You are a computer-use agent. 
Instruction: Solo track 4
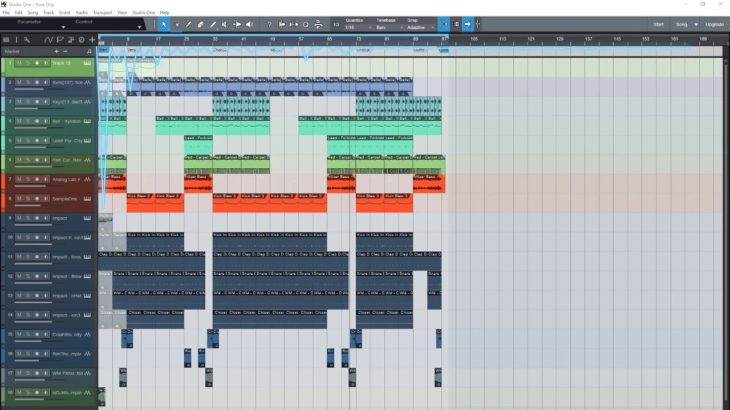[28, 121]
